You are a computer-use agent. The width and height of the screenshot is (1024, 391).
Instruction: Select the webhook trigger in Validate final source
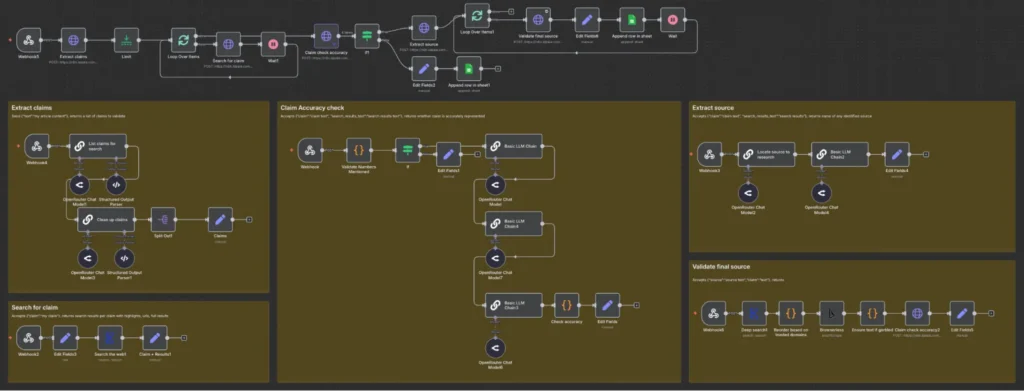[x=713, y=313]
